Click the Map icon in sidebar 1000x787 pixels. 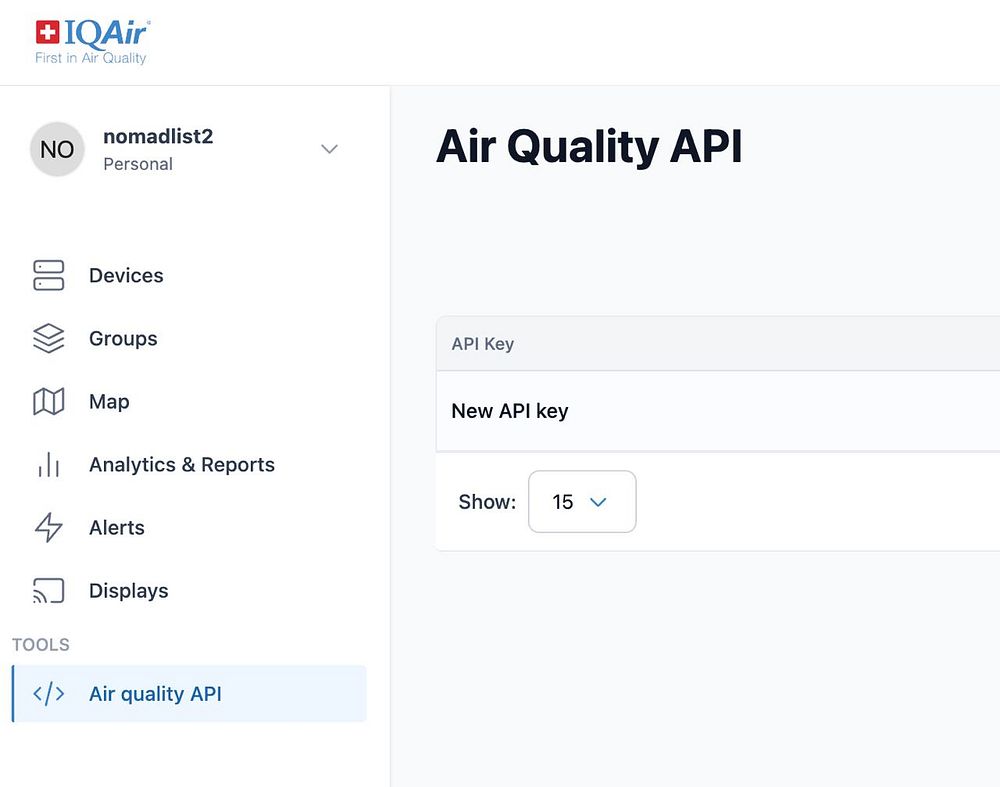pos(48,402)
